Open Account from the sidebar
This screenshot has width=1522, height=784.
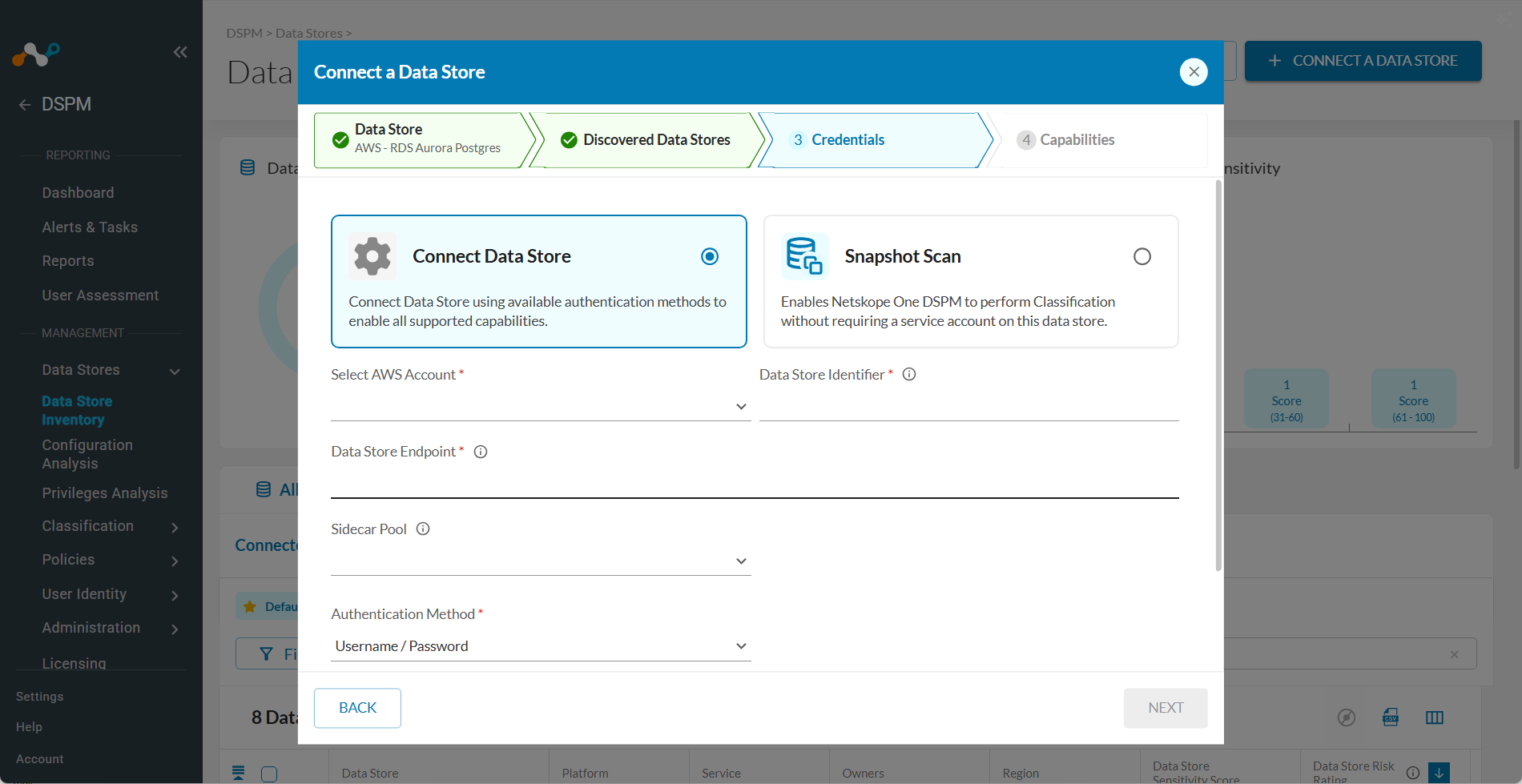tap(39, 759)
